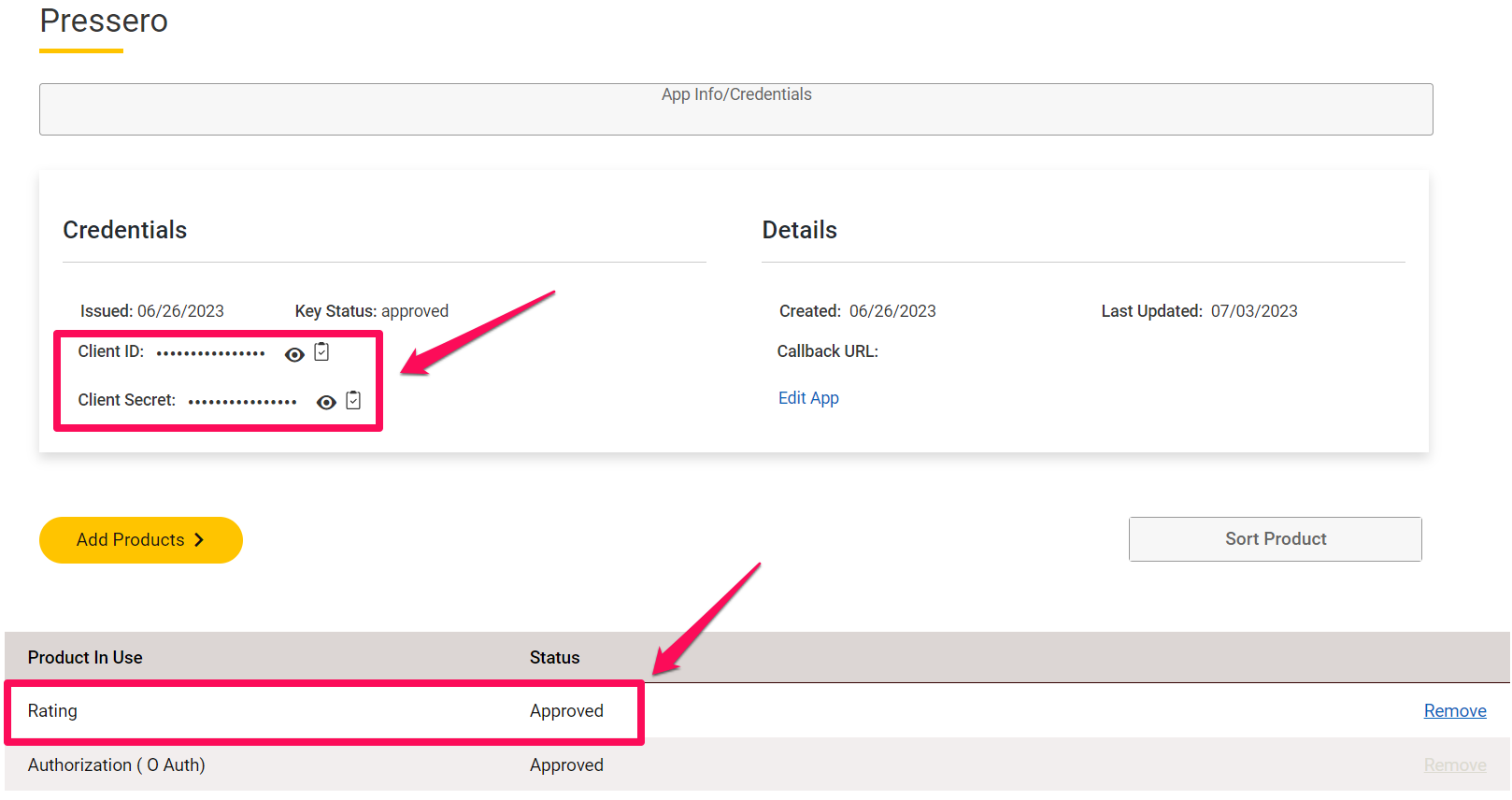1512x800 pixels.
Task: Reveal the Client ID with eye icon
Action: [294, 354]
